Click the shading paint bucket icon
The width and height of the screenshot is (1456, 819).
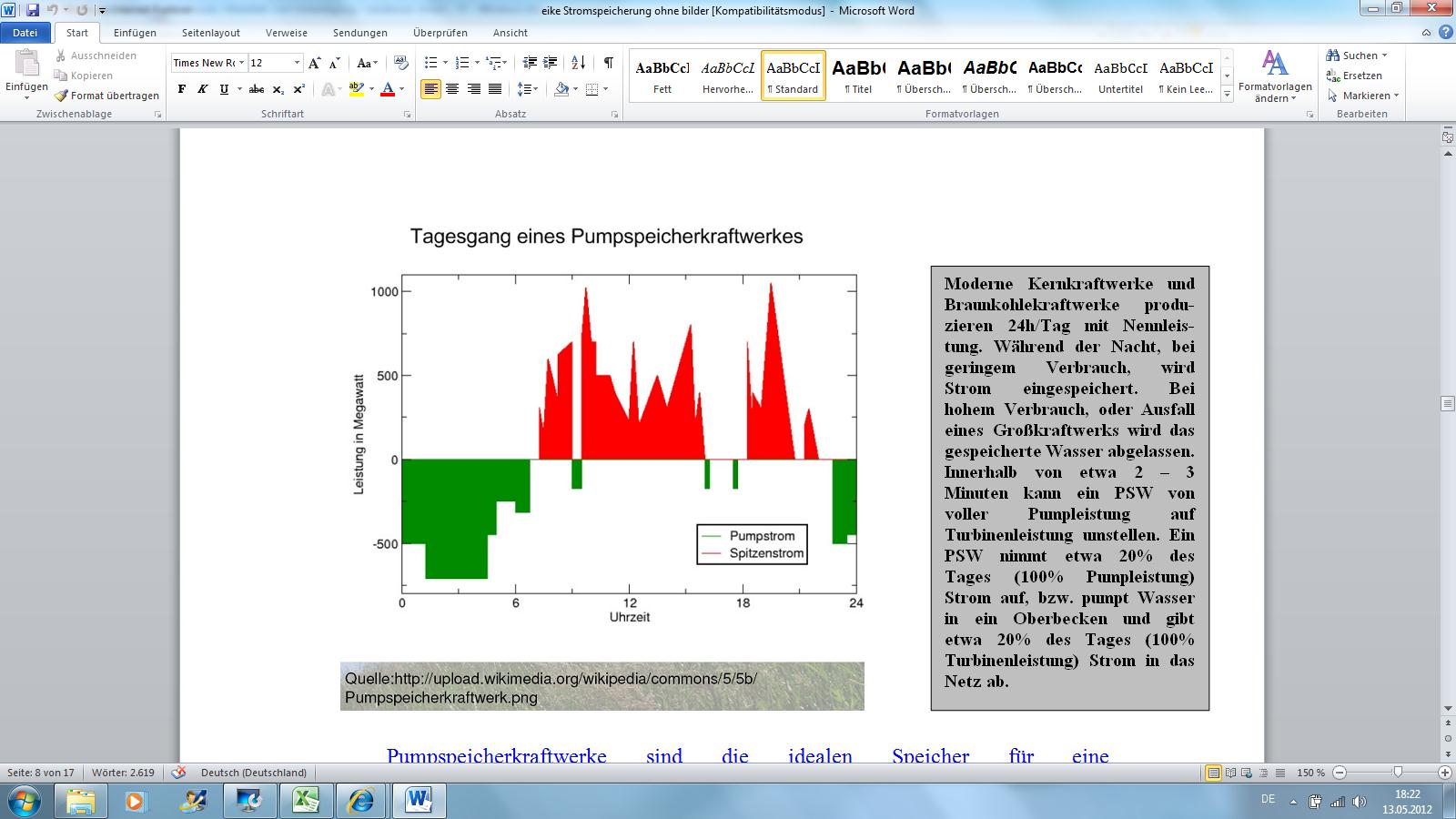point(561,89)
